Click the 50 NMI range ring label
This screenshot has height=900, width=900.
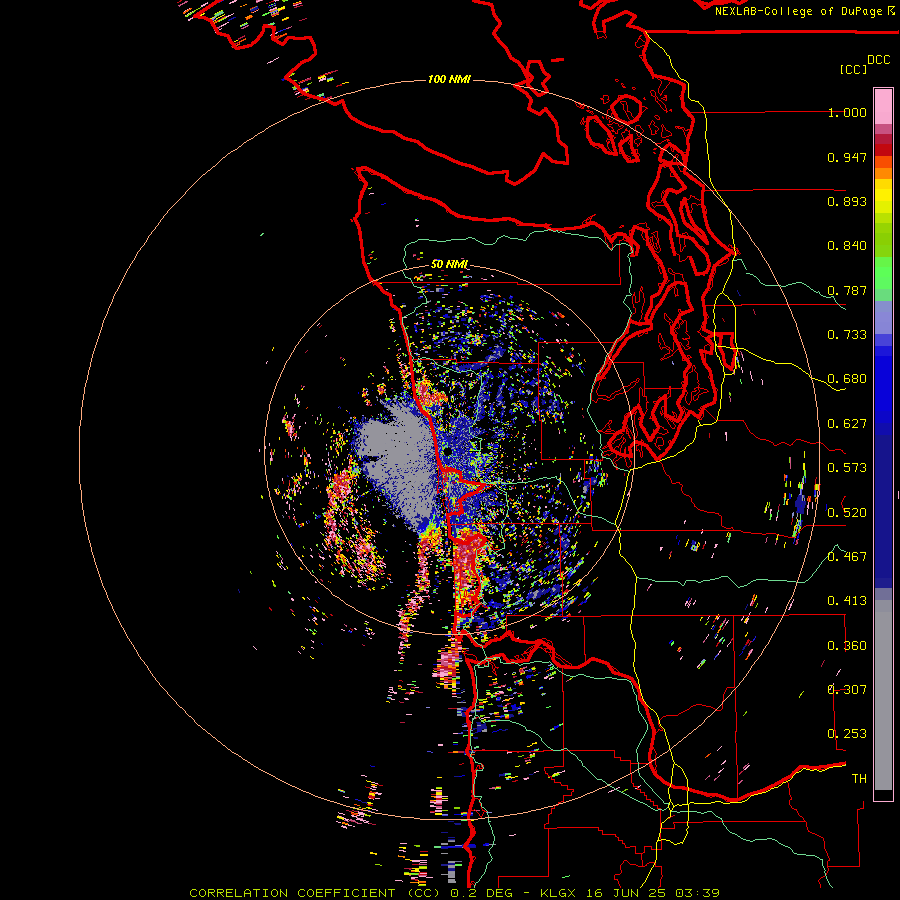(449, 264)
